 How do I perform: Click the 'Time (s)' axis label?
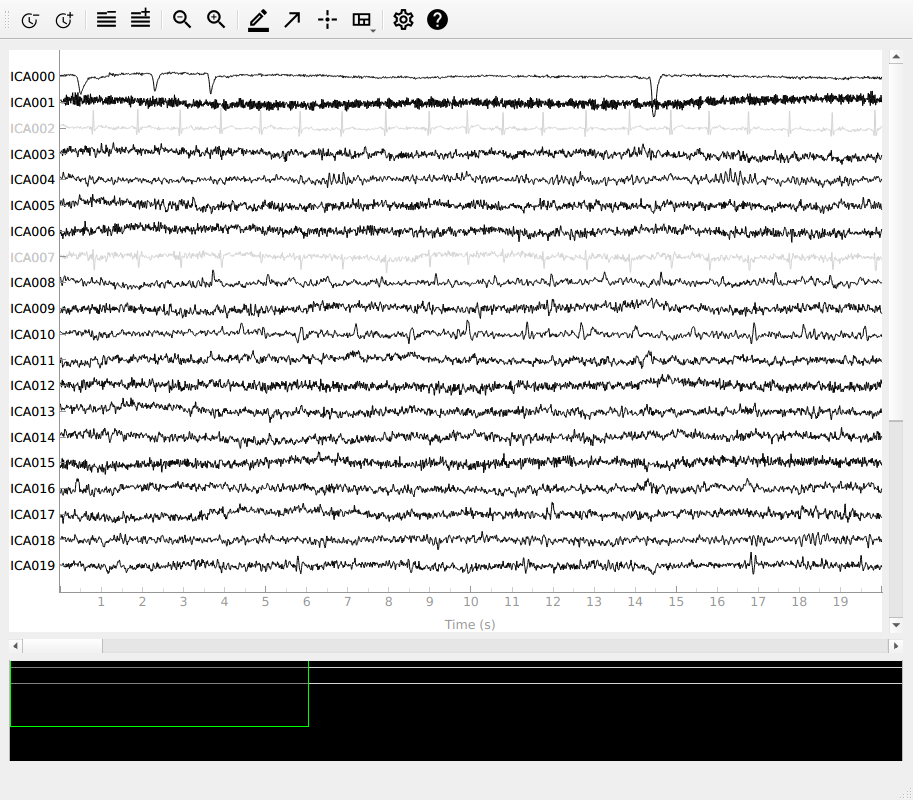(470, 625)
